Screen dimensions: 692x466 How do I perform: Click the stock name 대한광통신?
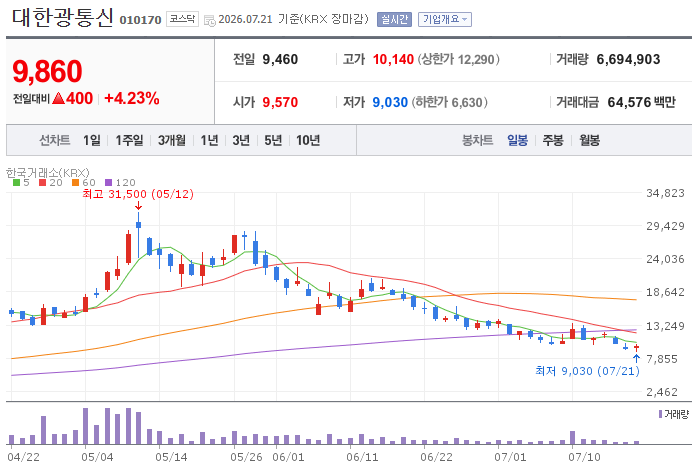tap(62, 18)
